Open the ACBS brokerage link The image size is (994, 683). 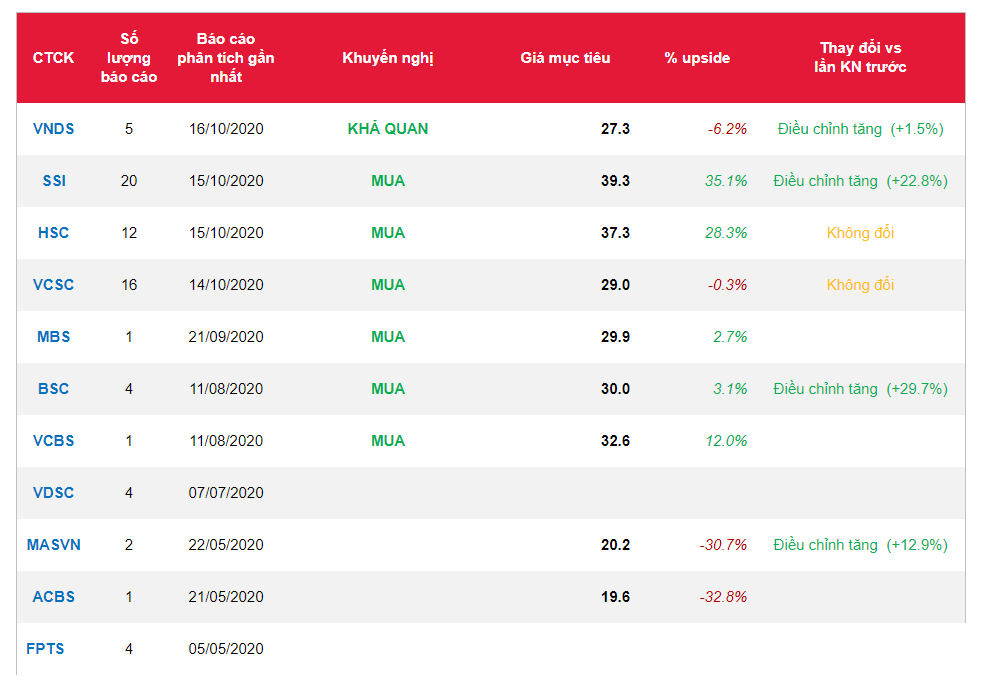tap(53, 597)
